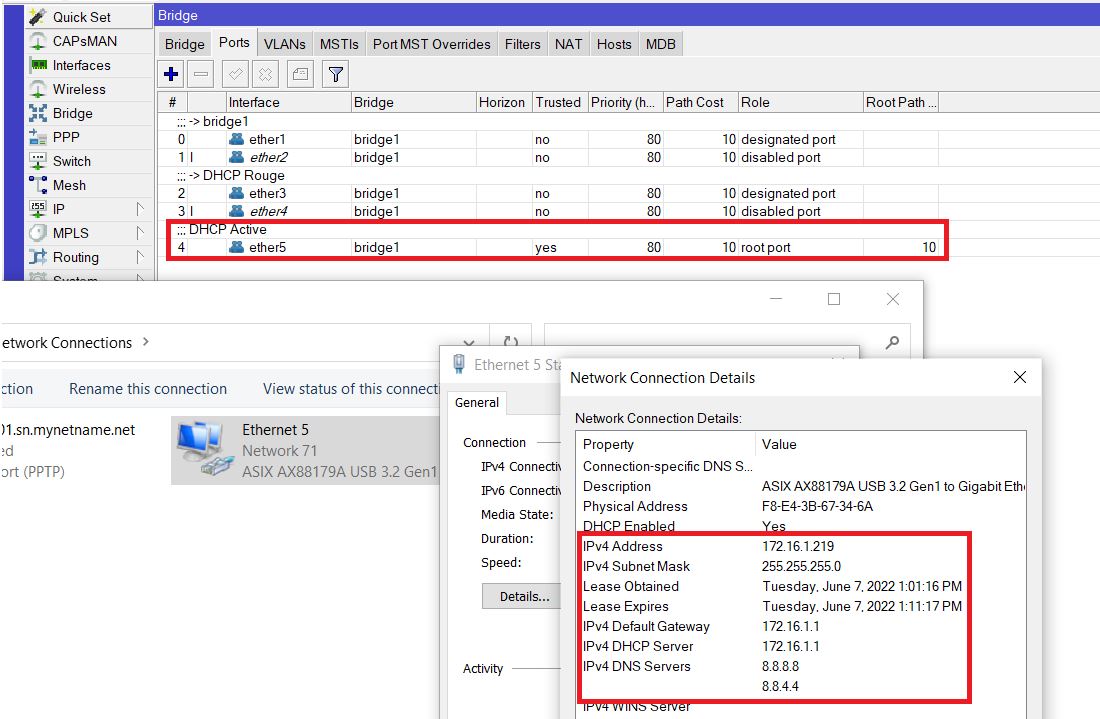Sort ports by Trusted column
1100x719 pixels.
pos(561,102)
